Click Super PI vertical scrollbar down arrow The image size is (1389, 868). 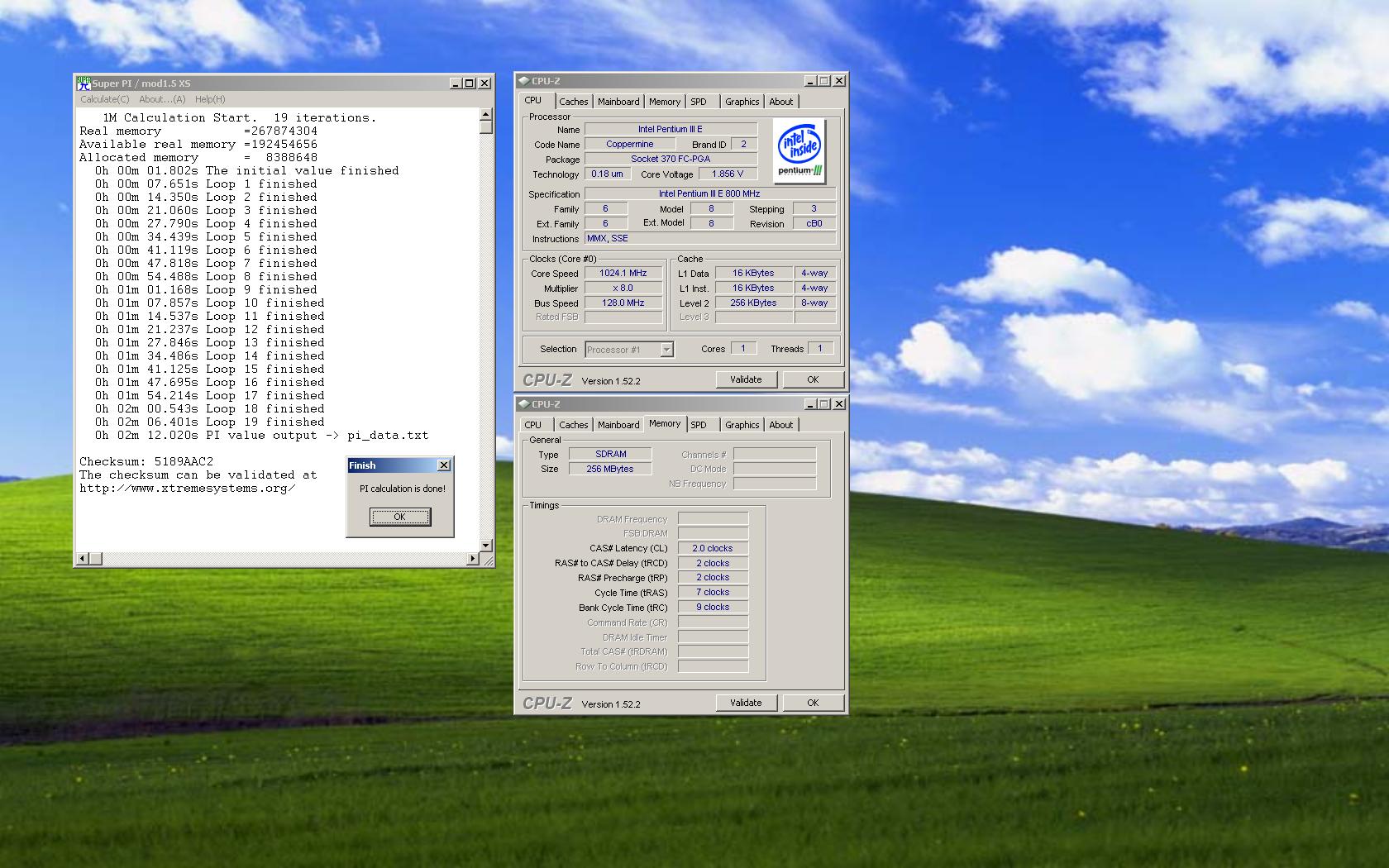pyautogui.click(x=486, y=546)
